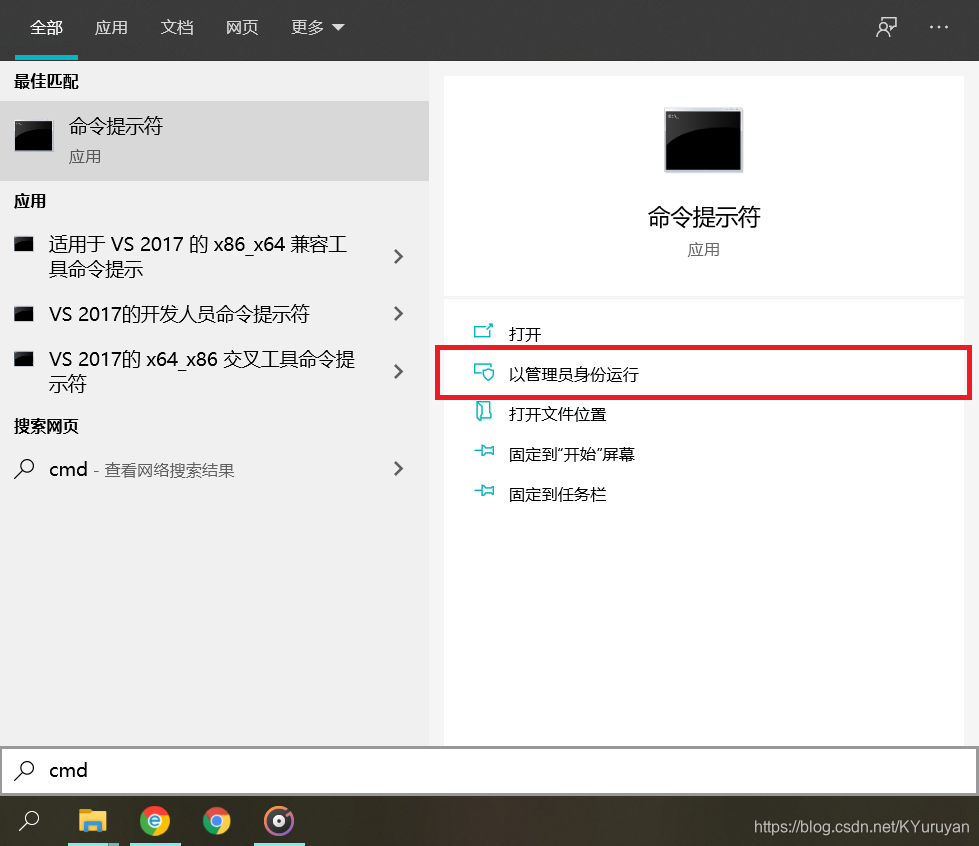Screen dimensions: 979x846
Task: Open the three-dot options menu
Action: pos(938,27)
